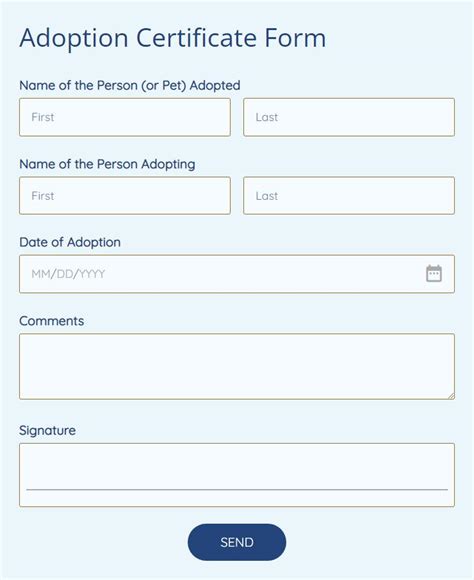
Task: Click the 'Name of the Person Adopting' label
Action: [107, 164]
